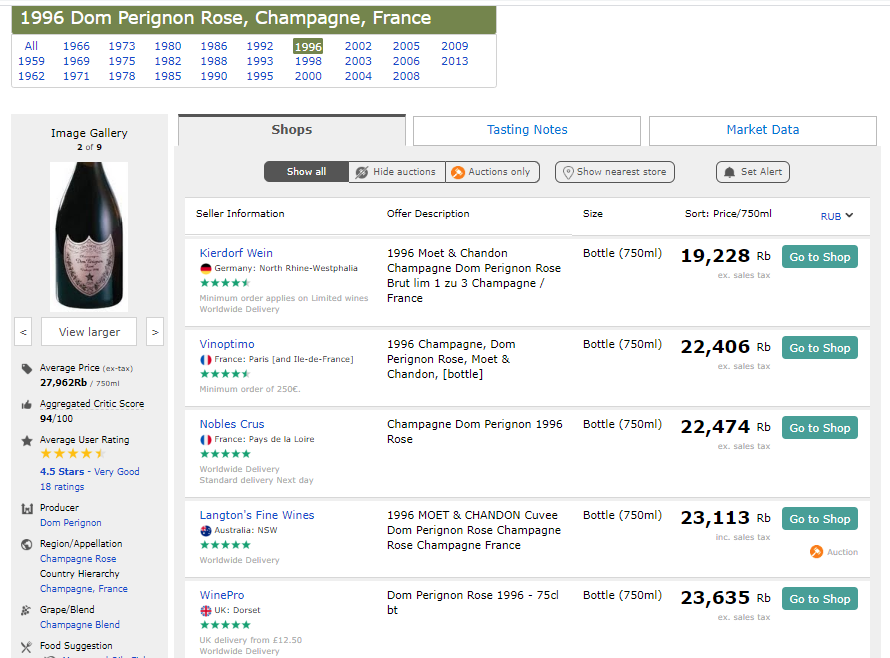
Task: Click the 27,962Rb average price value
Action: coord(63,383)
